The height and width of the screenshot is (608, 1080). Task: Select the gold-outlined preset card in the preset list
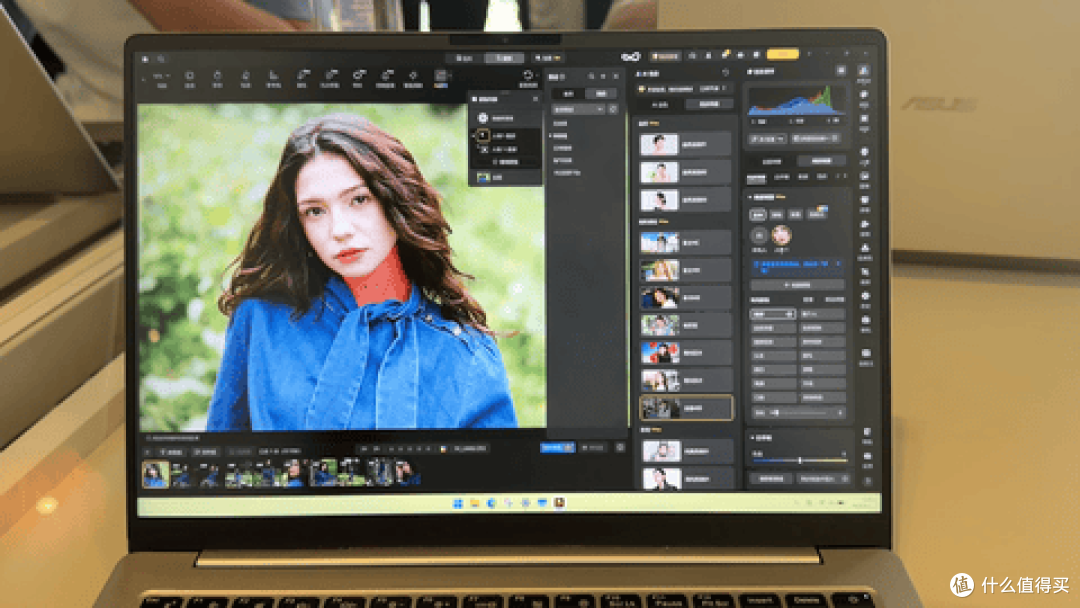686,408
